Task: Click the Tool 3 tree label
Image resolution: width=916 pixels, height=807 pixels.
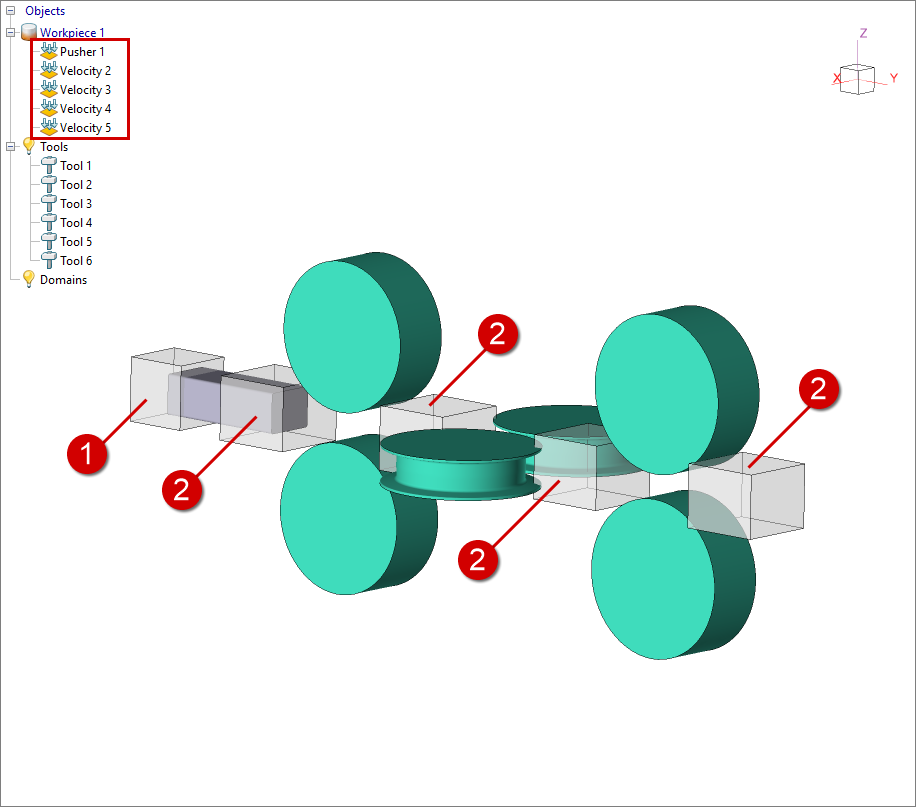Action: [76, 204]
